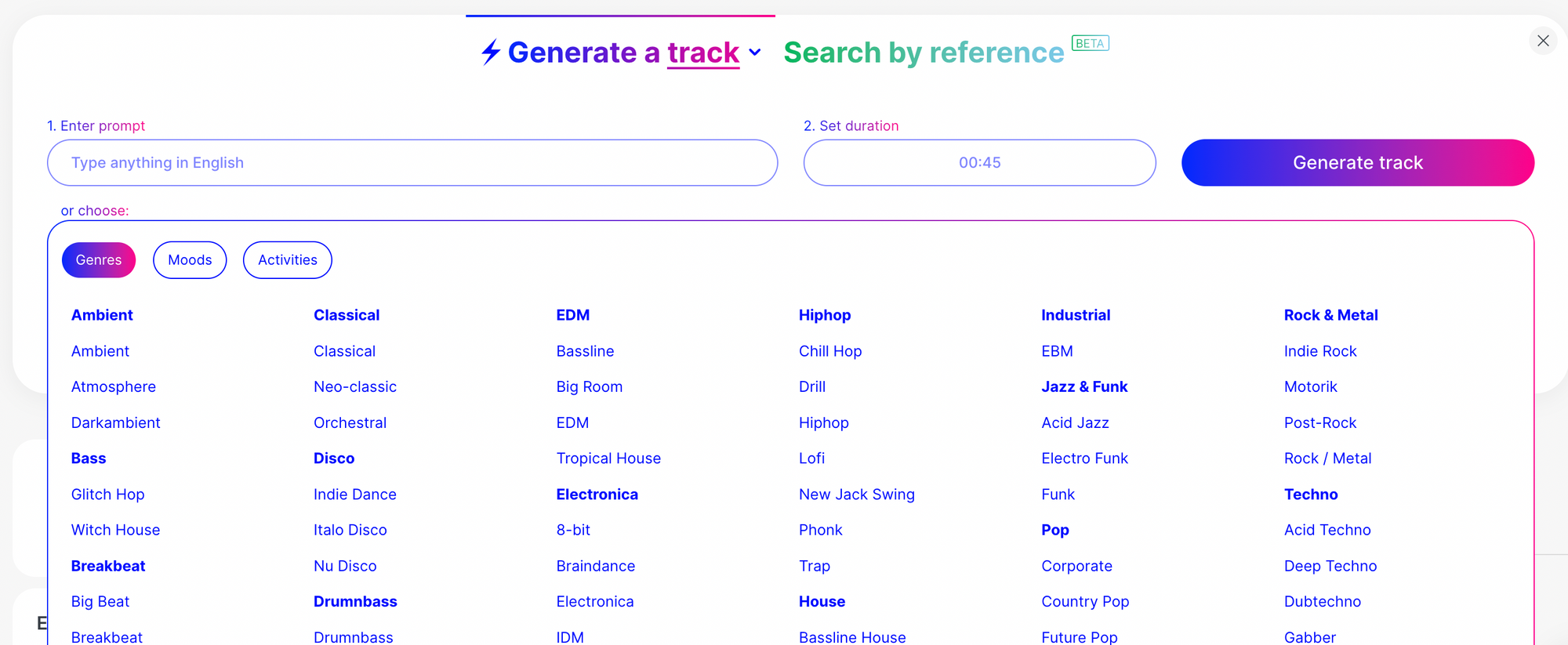The image size is (1568, 645).
Task: Pick the Witch House genre
Action: 116,531
